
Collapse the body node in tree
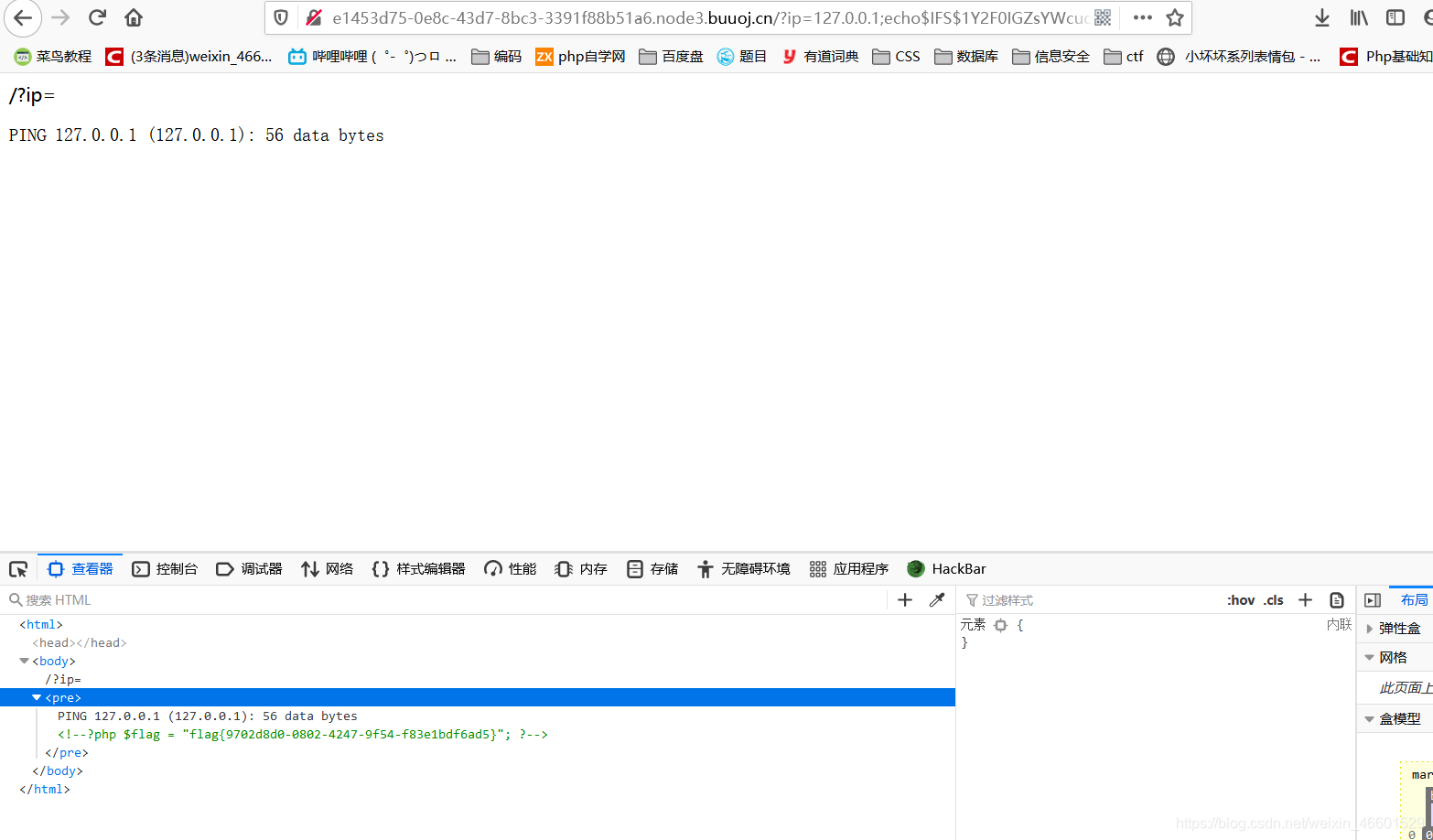tap(24, 661)
